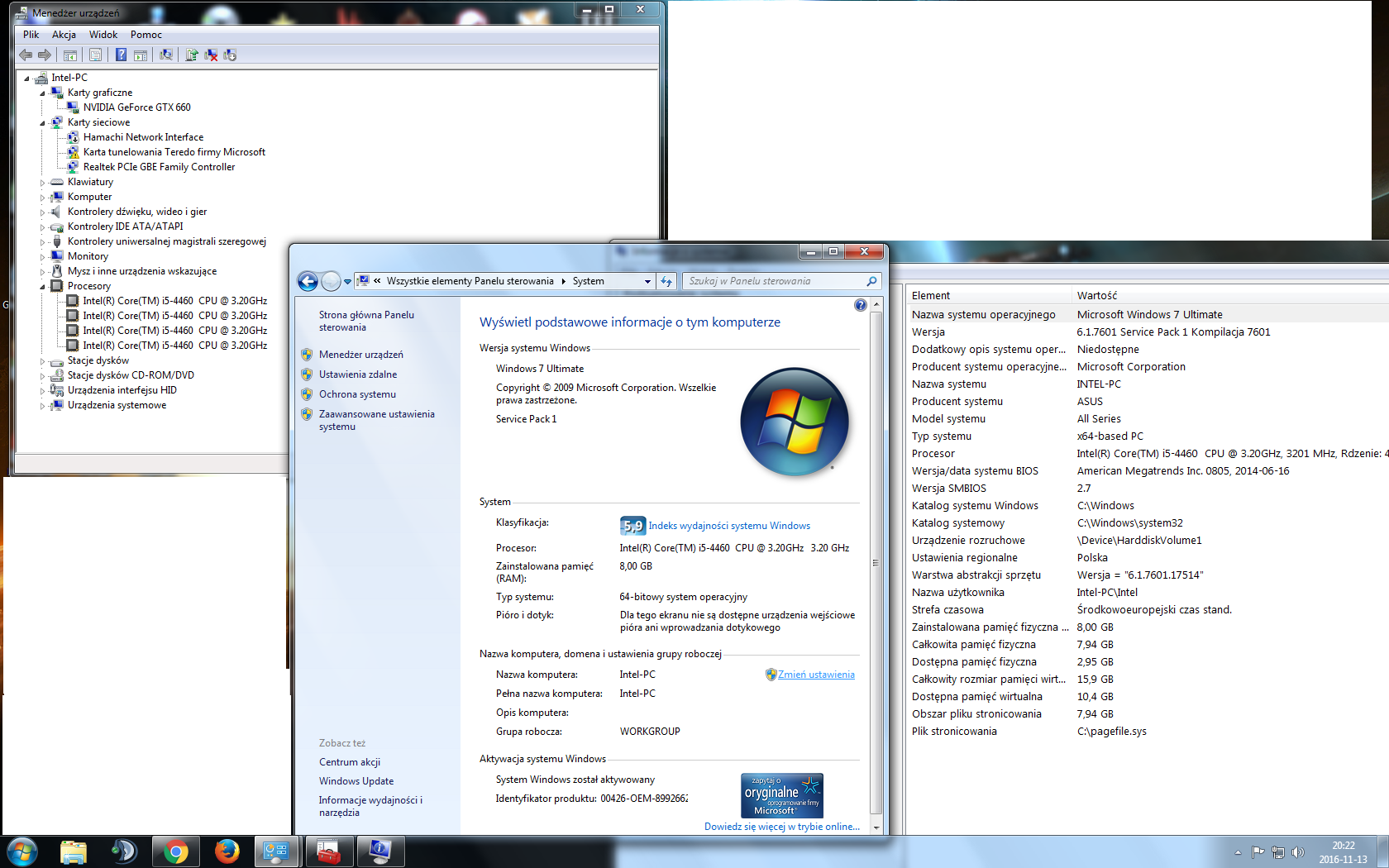The height and width of the screenshot is (868, 1389).
Task: Toggle the action pane icon in toolbar
Action: [x=141, y=55]
